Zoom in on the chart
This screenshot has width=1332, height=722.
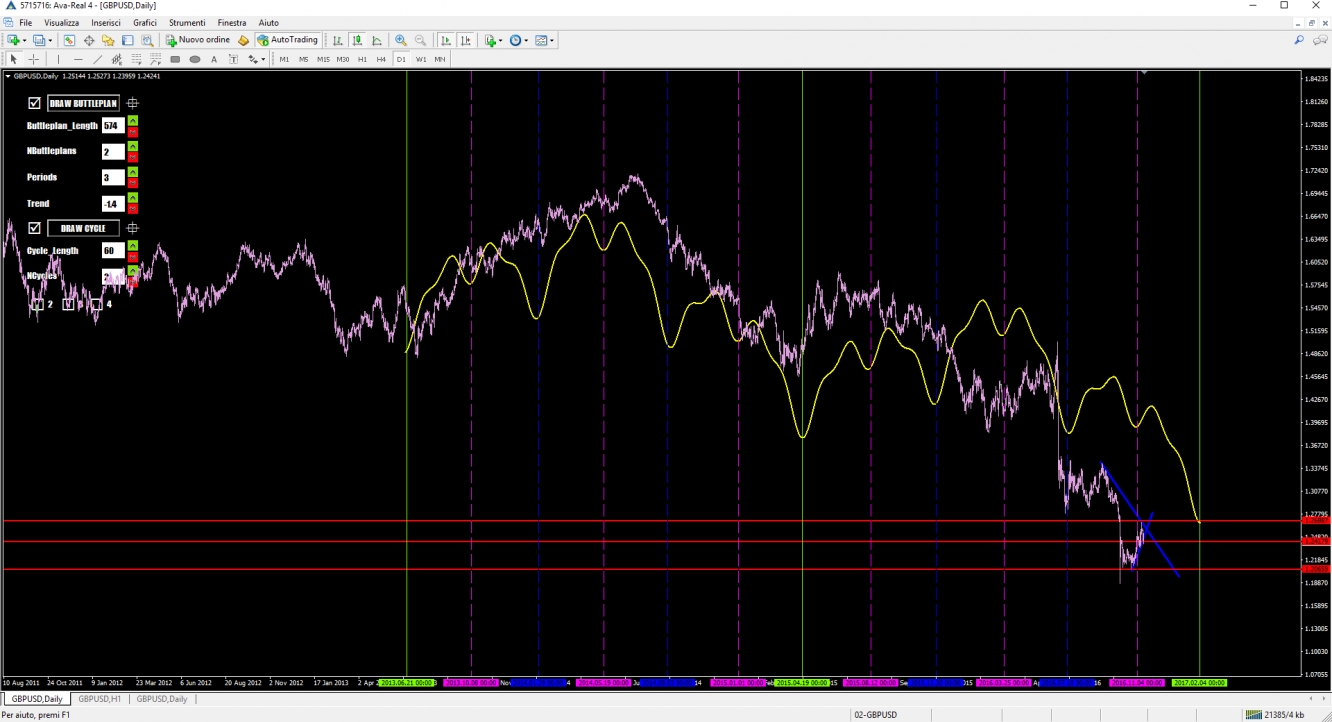[401, 40]
